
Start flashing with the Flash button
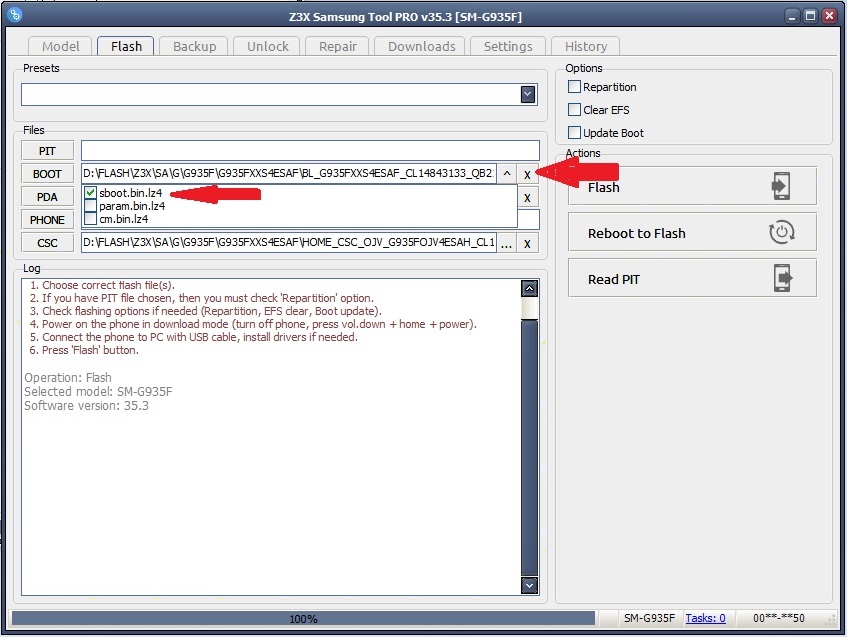click(692, 186)
